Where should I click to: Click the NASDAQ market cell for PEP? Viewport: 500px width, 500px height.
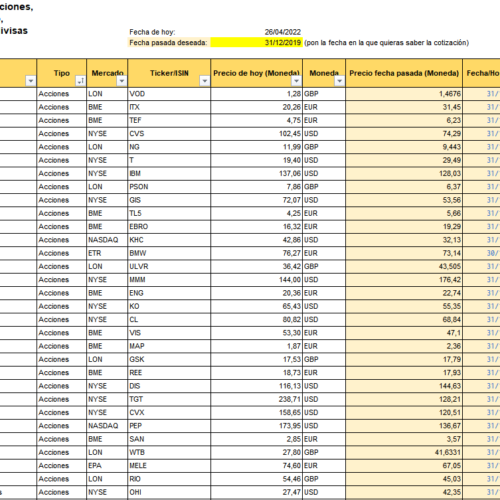[107, 426]
